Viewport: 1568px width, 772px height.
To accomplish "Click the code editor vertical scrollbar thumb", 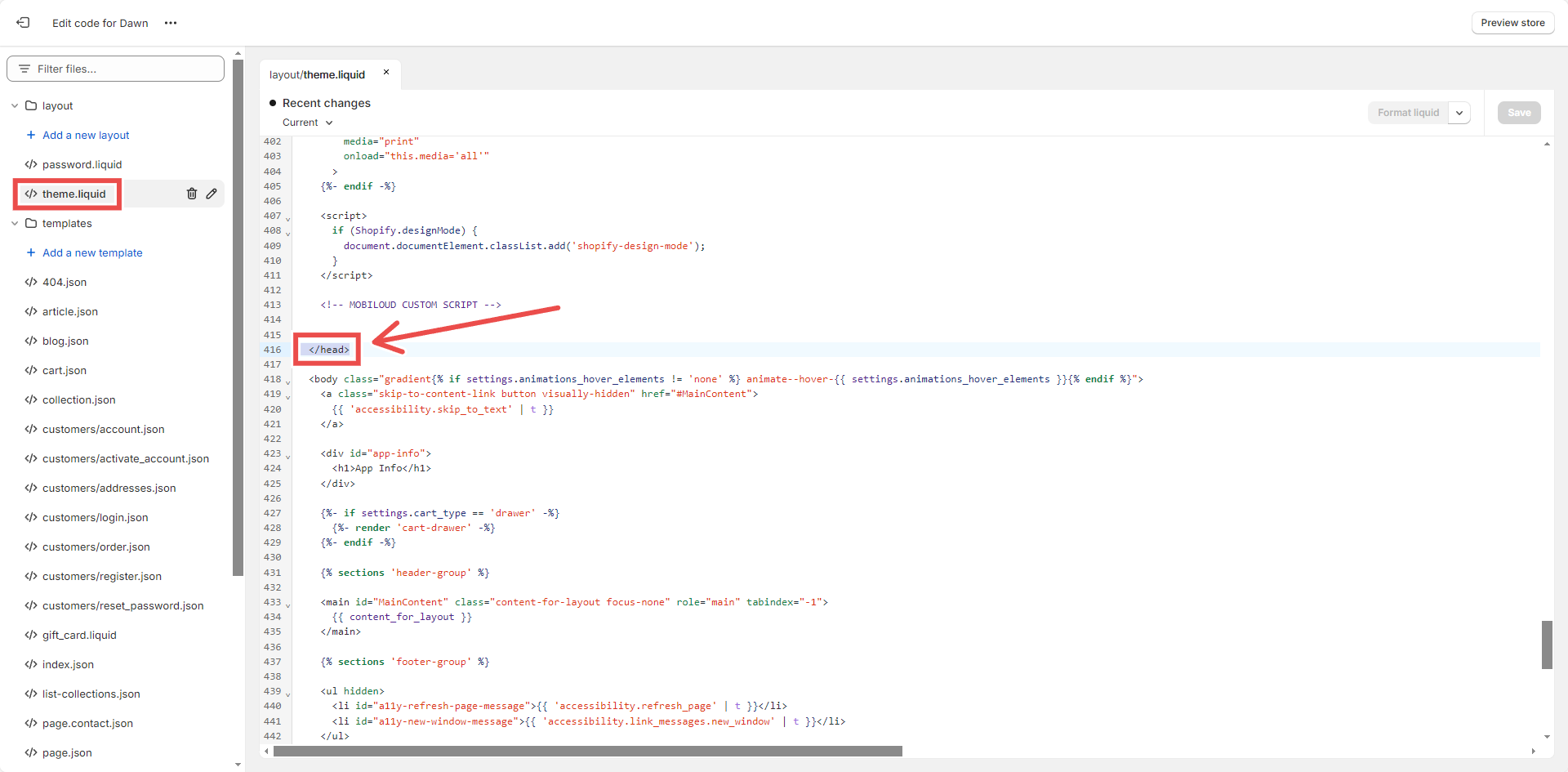I will pyautogui.click(x=1547, y=645).
